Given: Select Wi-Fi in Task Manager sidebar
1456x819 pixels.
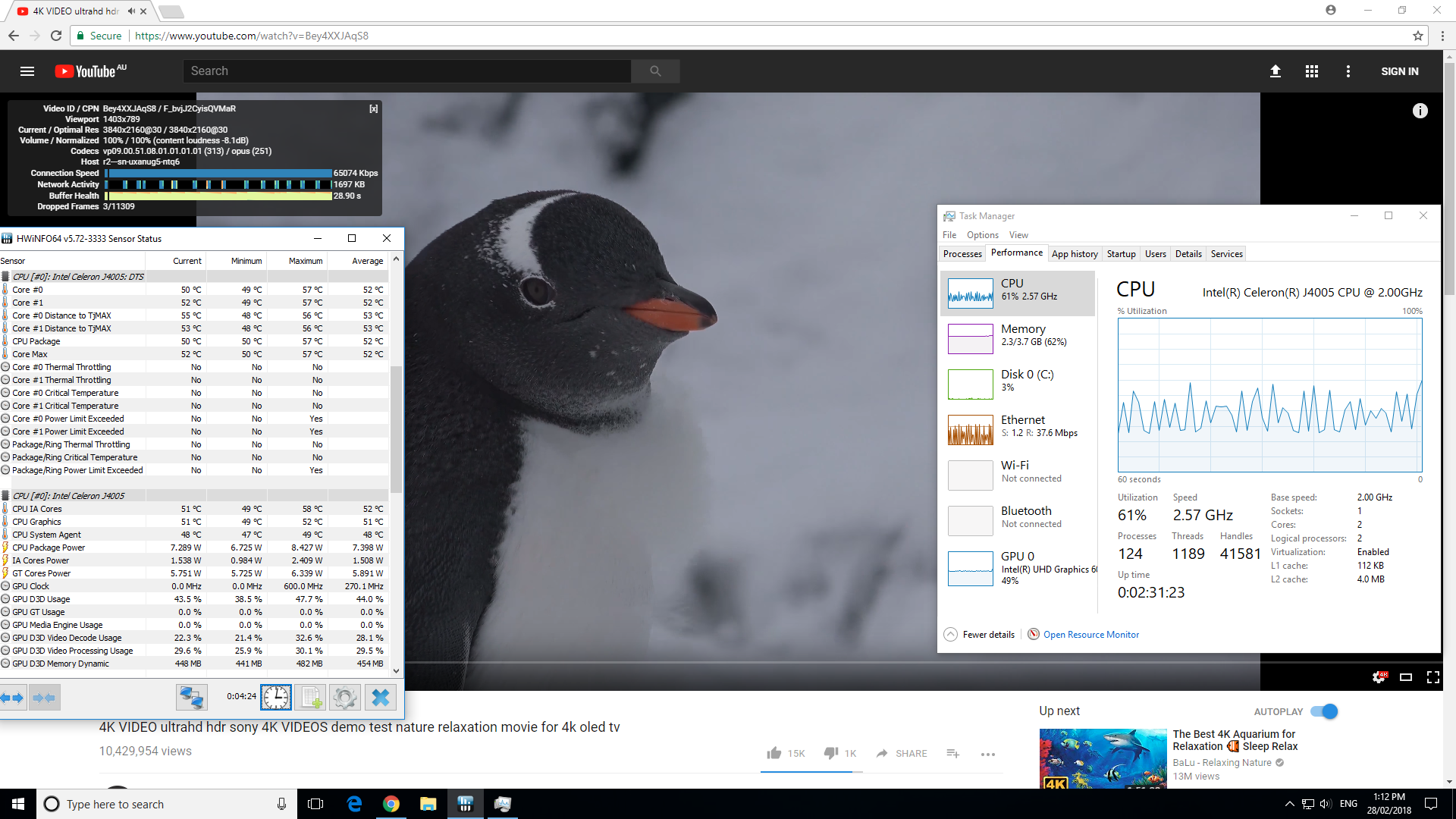Looking at the screenshot, I should point(1018,475).
